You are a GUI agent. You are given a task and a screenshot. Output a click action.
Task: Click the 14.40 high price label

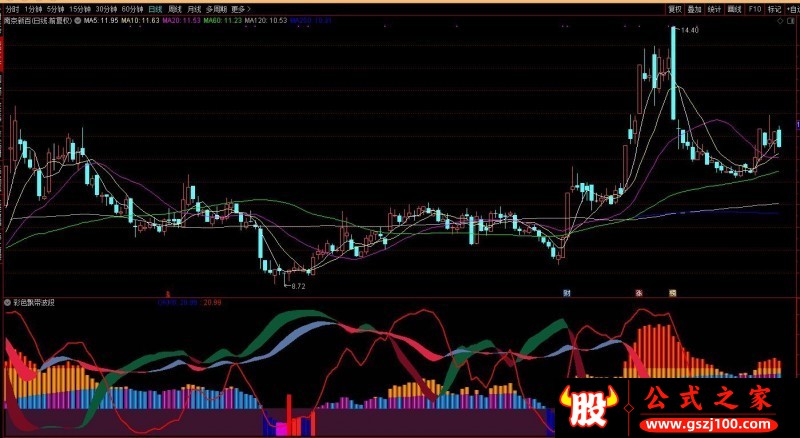click(689, 30)
